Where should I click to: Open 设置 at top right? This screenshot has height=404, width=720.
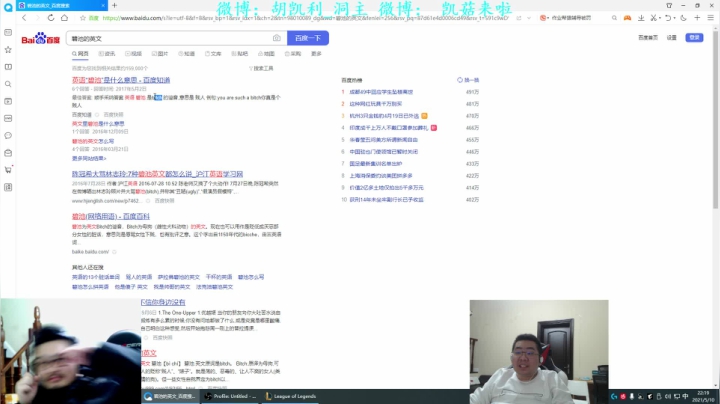tap(672, 38)
